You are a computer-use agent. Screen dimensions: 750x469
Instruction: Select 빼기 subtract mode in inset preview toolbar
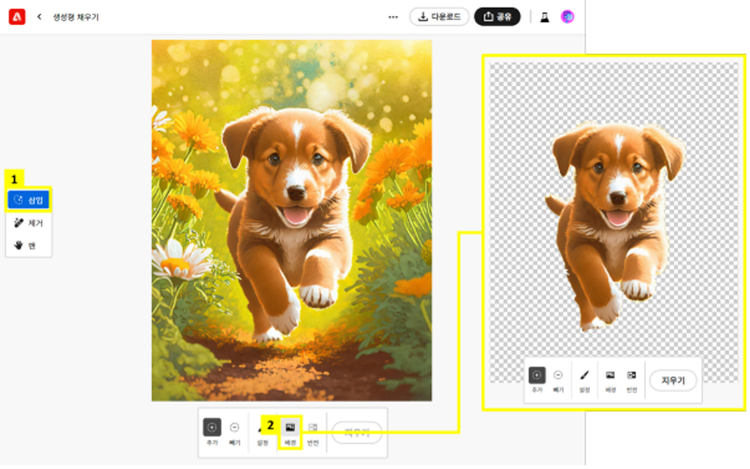click(x=558, y=380)
